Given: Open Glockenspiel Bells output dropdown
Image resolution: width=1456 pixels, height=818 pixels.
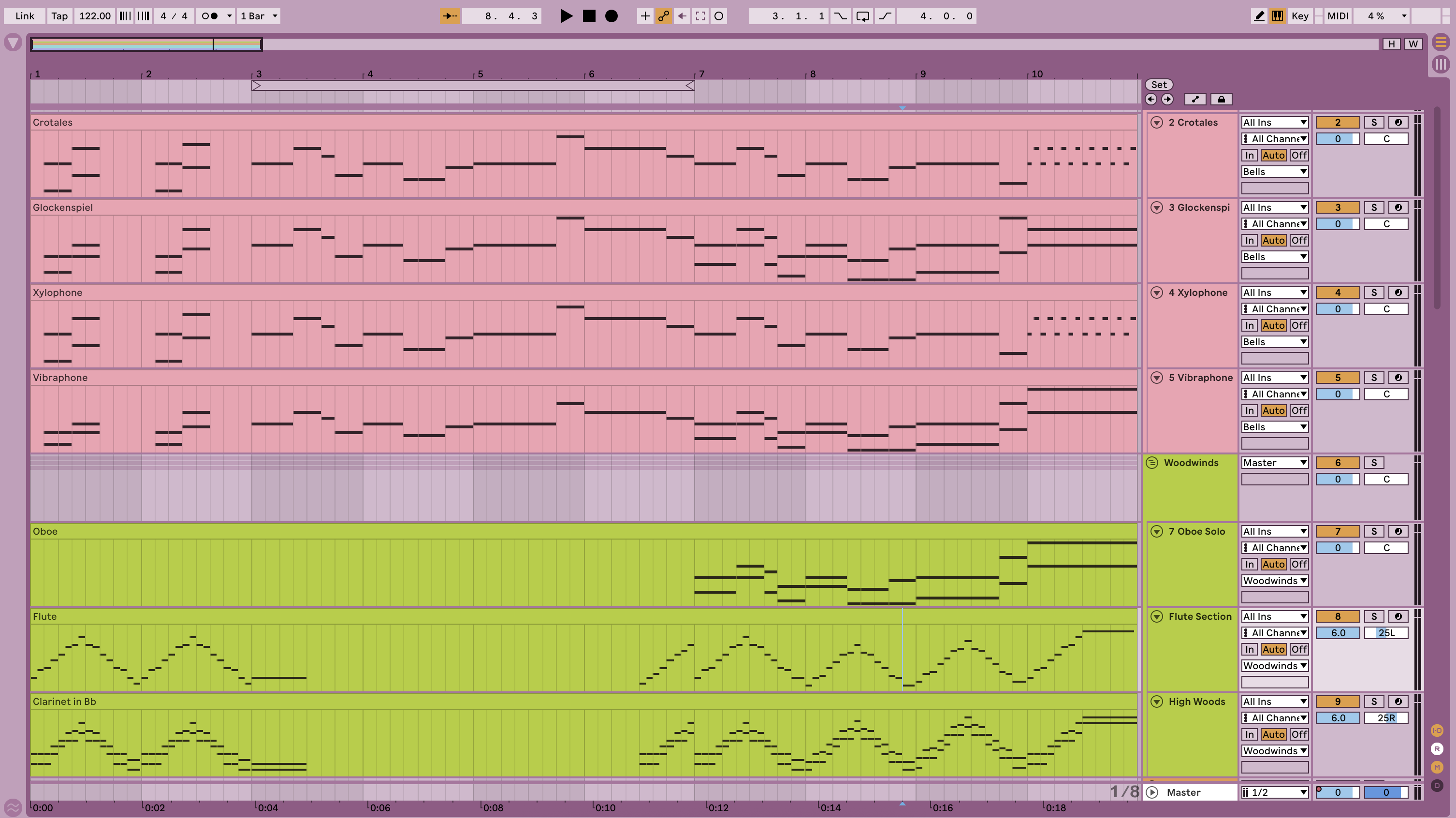Looking at the screenshot, I should pyautogui.click(x=1275, y=257).
